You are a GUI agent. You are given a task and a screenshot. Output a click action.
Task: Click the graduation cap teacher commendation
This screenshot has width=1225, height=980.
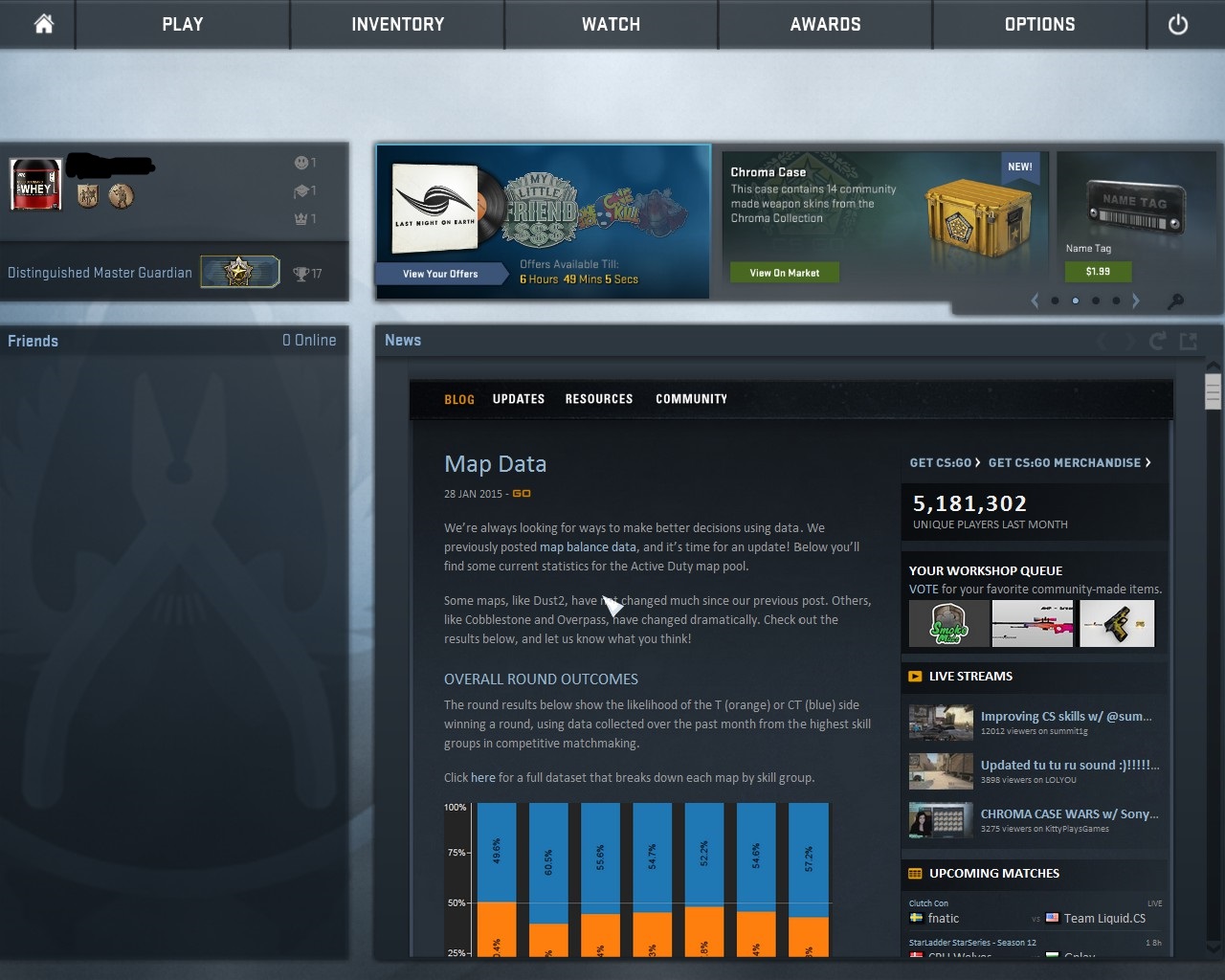[x=301, y=191]
